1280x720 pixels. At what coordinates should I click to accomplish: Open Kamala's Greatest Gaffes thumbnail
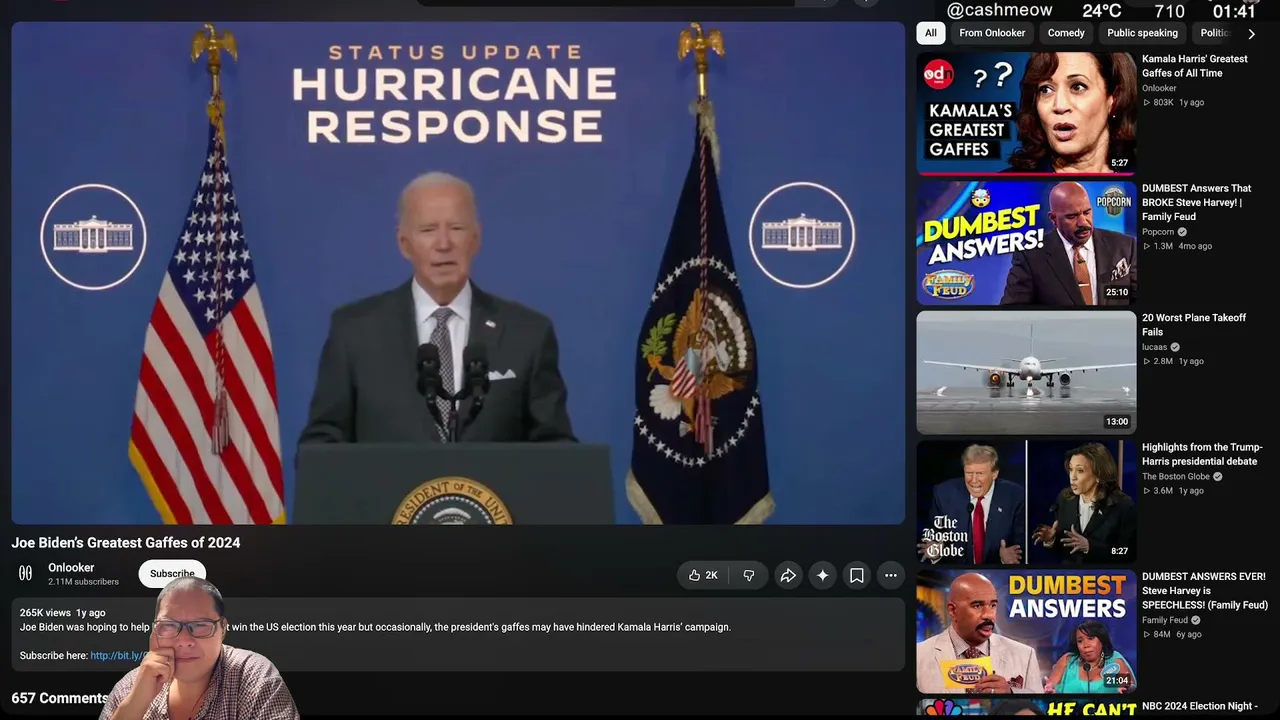(1026, 113)
